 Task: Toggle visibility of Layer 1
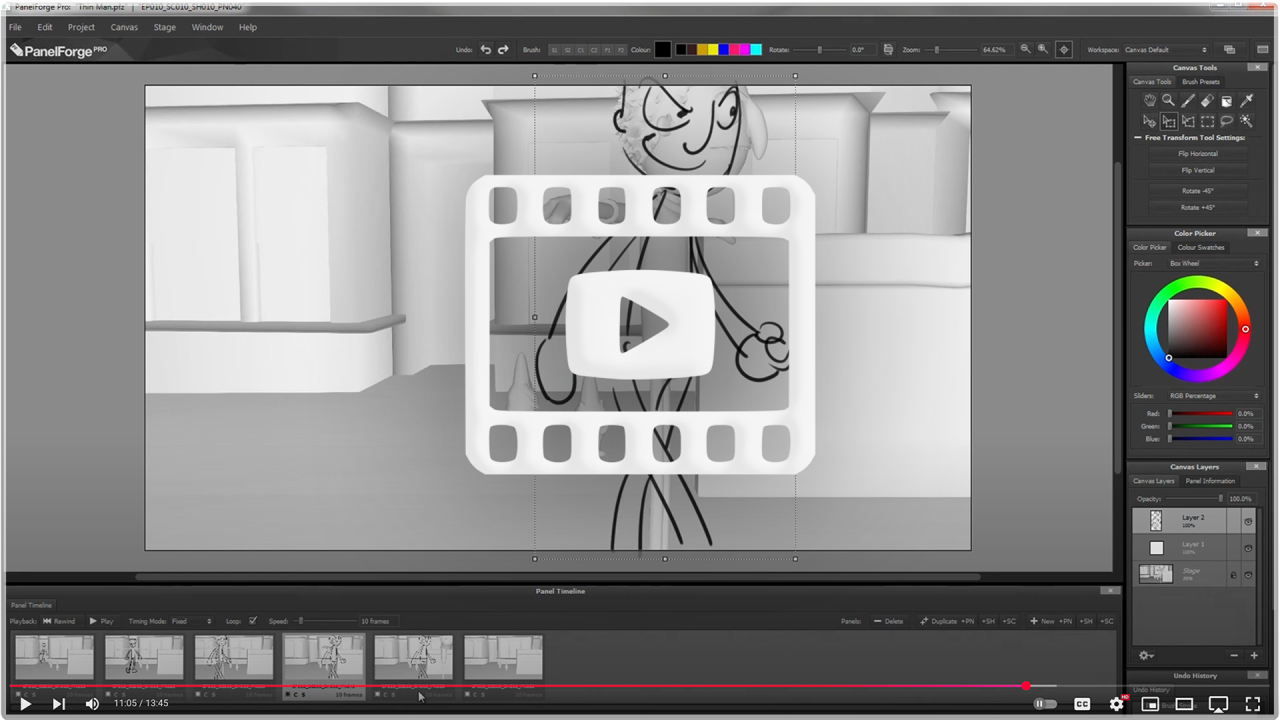point(1248,548)
